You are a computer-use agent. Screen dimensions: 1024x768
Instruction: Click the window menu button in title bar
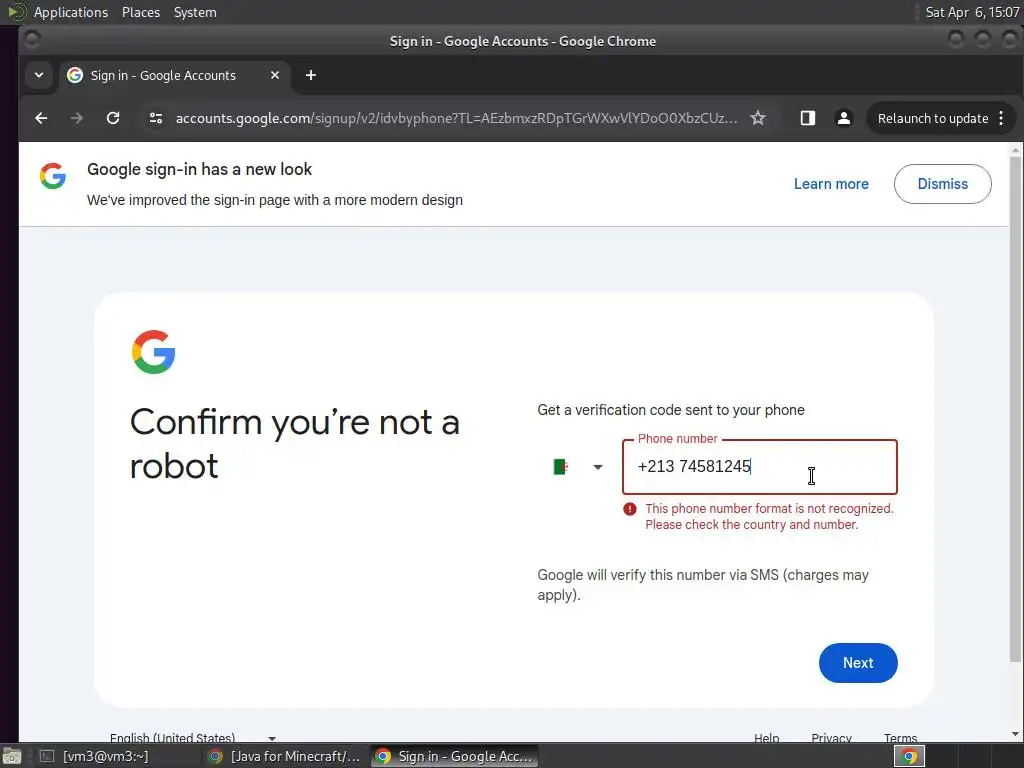click(31, 40)
